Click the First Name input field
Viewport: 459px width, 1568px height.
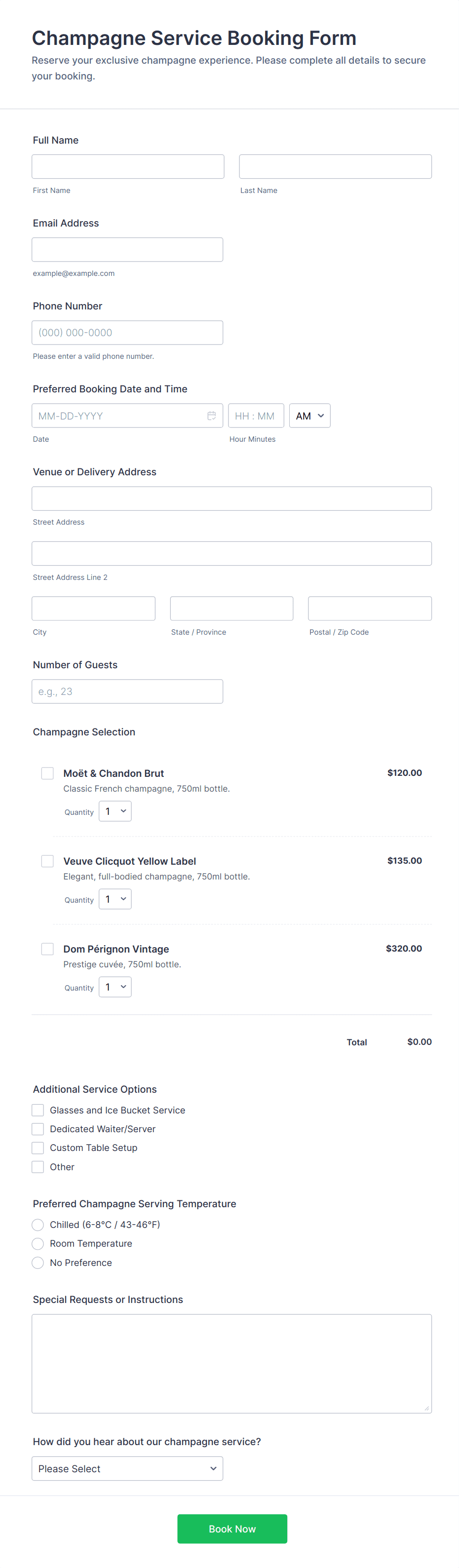[128, 167]
